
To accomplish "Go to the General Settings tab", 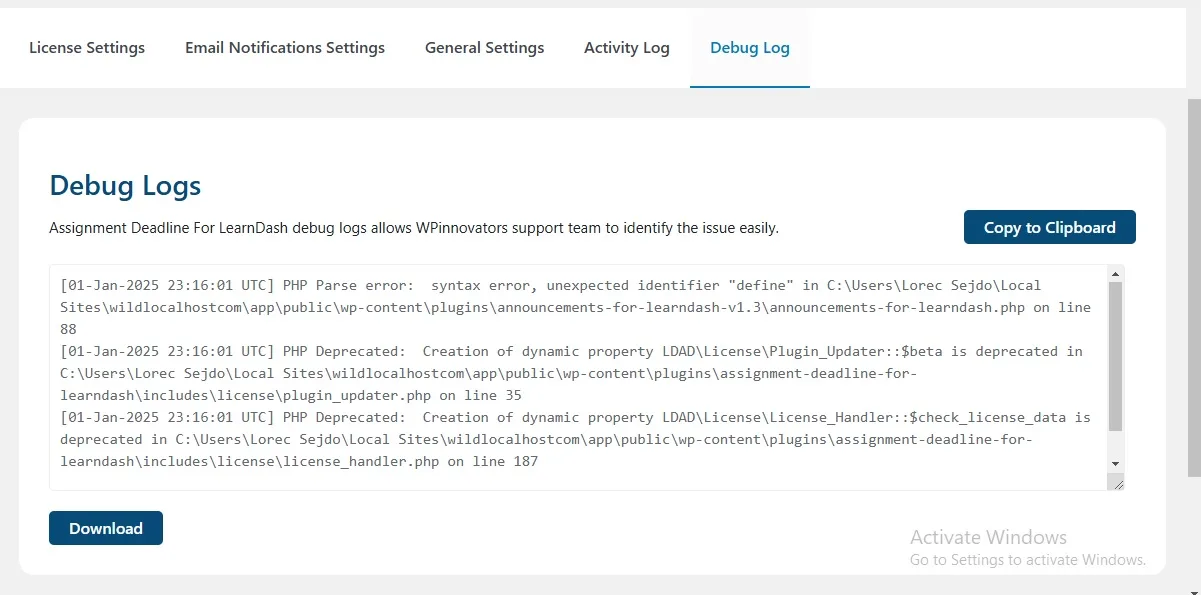I will click(x=484, y=47).
